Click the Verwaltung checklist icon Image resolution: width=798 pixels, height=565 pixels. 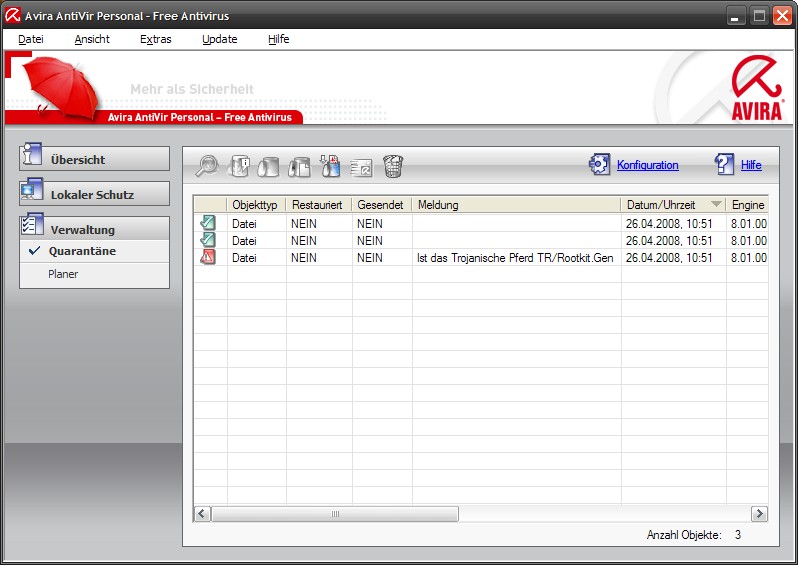(x=32, y=224)
